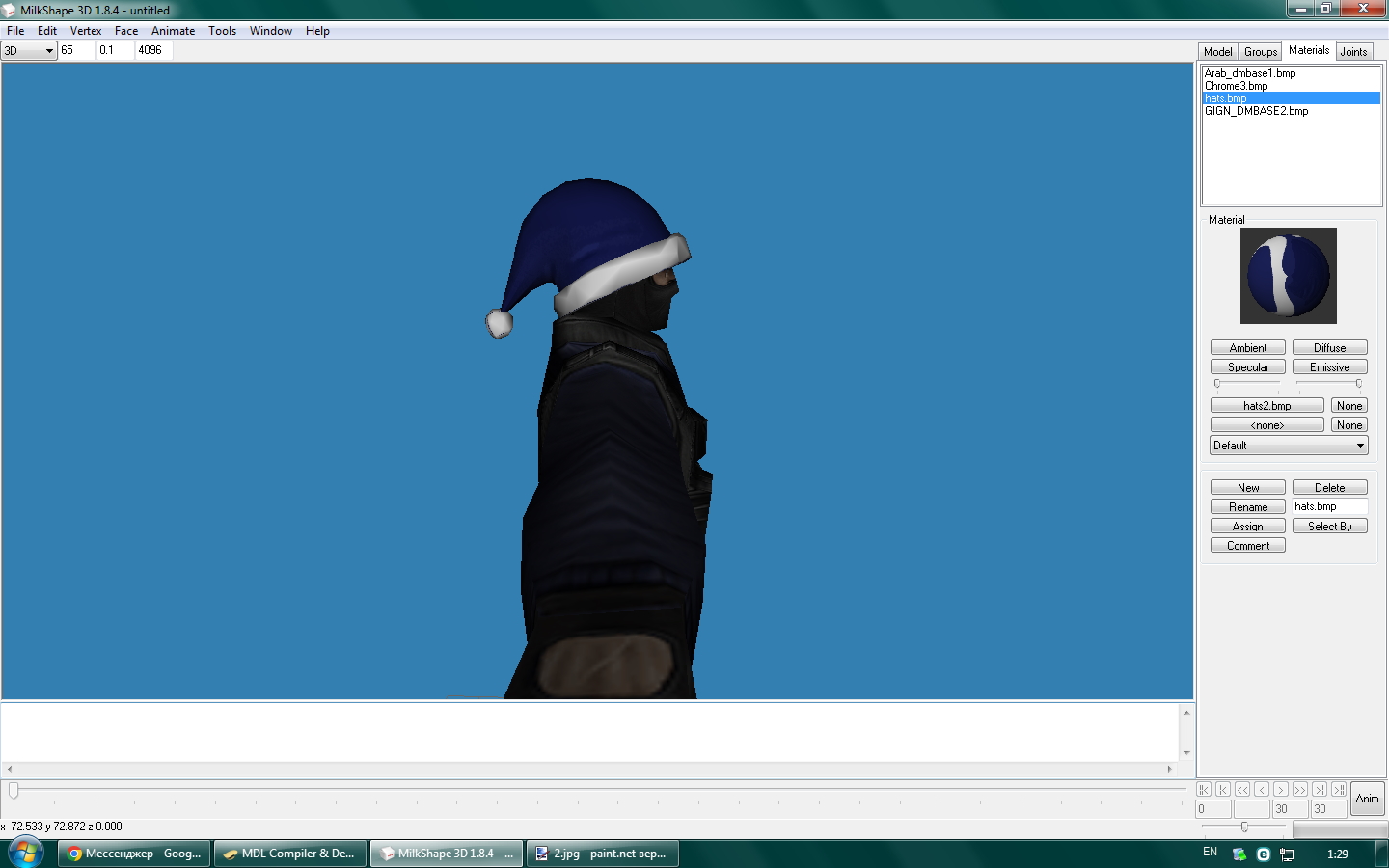Switch to the paint.net 2.jpg taskbar window
Screen dimensions: 1389x868
[x=603, y=854]
